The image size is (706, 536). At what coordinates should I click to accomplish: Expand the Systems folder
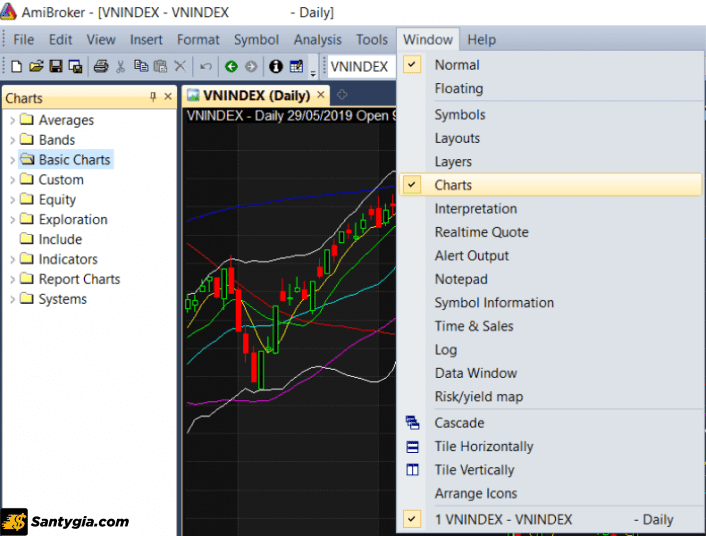pos(13,299)
